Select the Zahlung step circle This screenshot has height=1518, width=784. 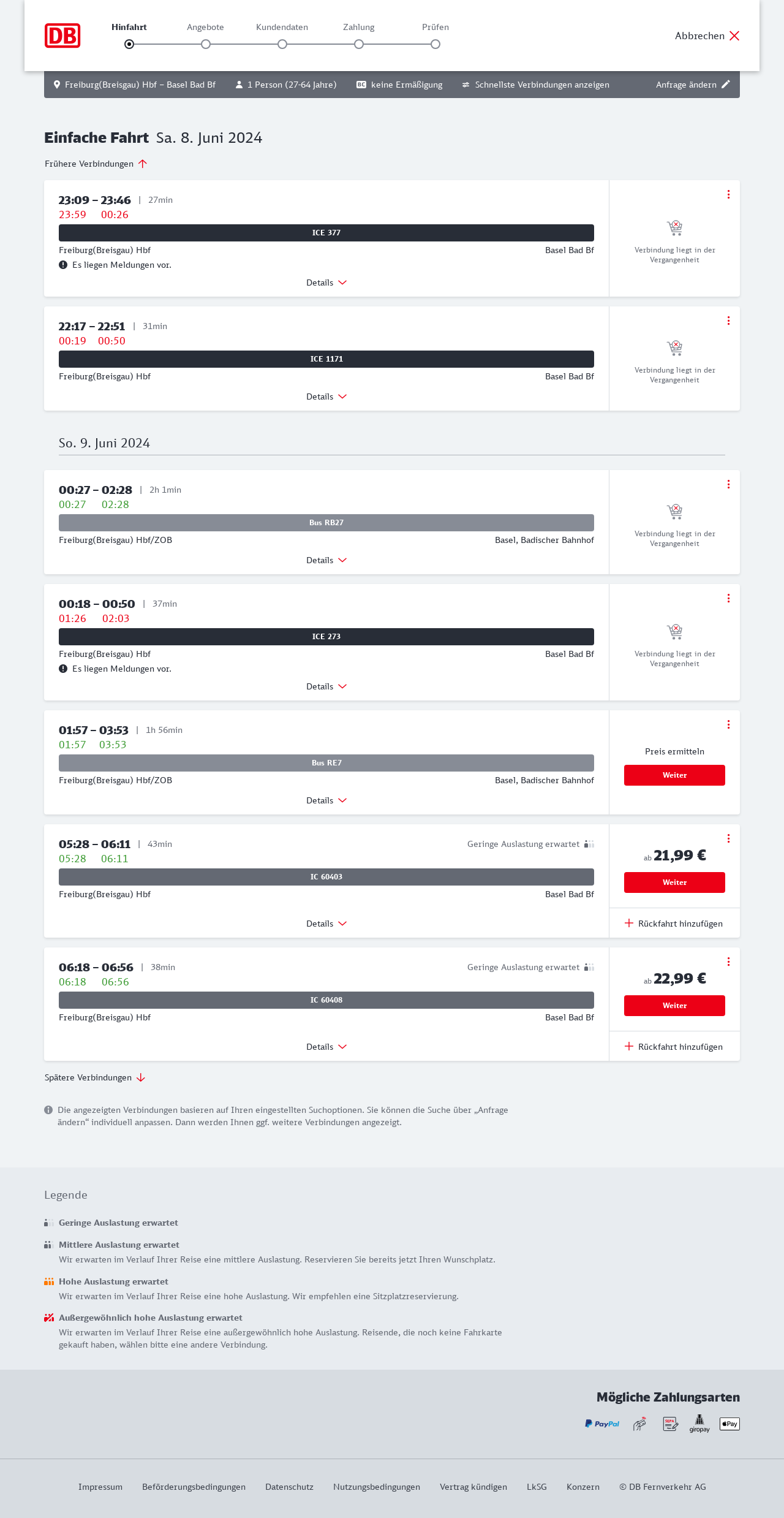(359, 44)
